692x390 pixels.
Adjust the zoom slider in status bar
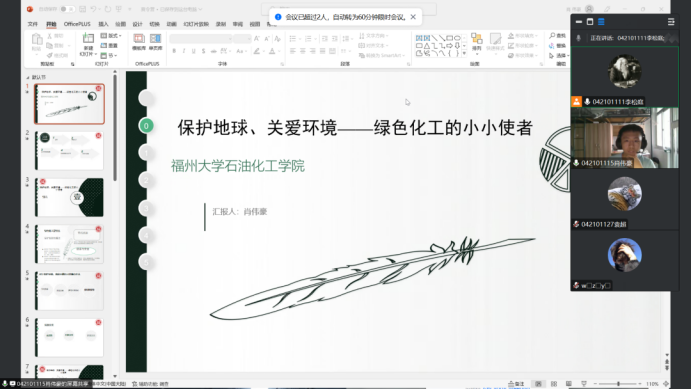(x=618, y=384)
